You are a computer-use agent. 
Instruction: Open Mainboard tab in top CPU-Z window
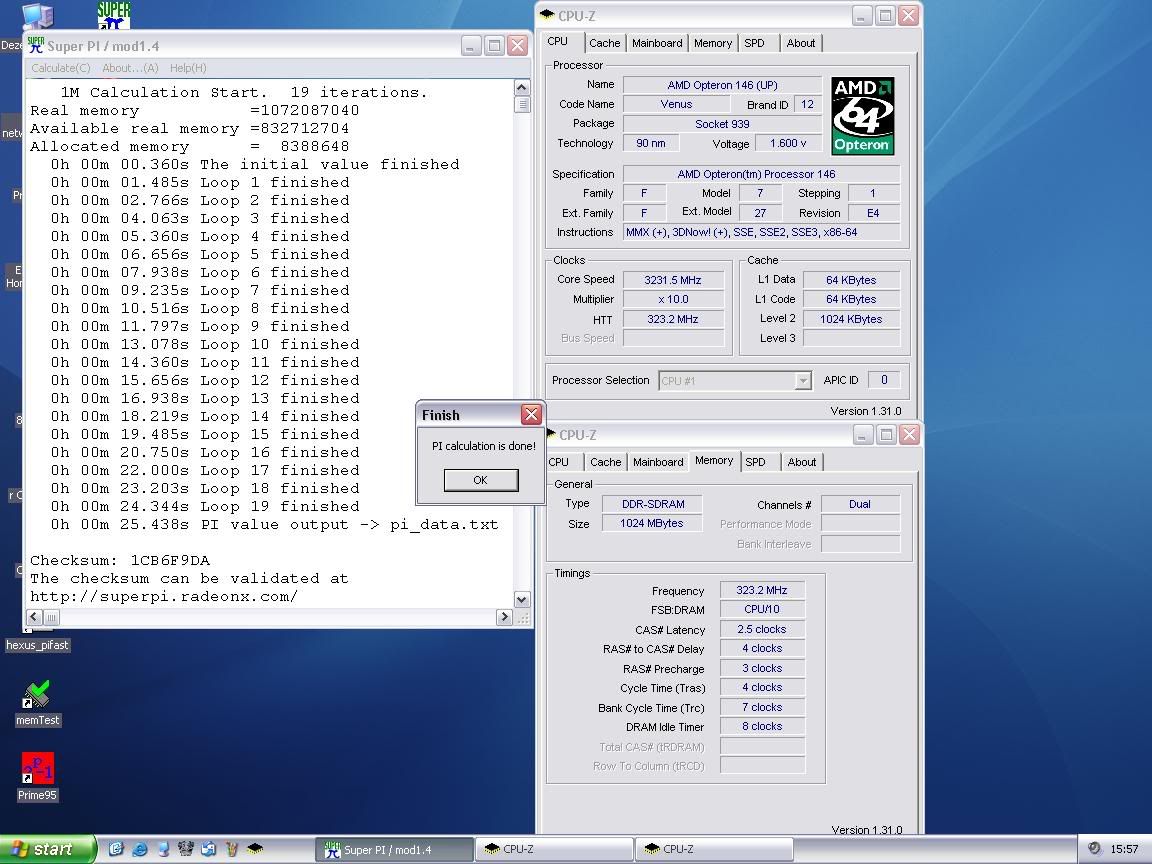click(657, 43)
